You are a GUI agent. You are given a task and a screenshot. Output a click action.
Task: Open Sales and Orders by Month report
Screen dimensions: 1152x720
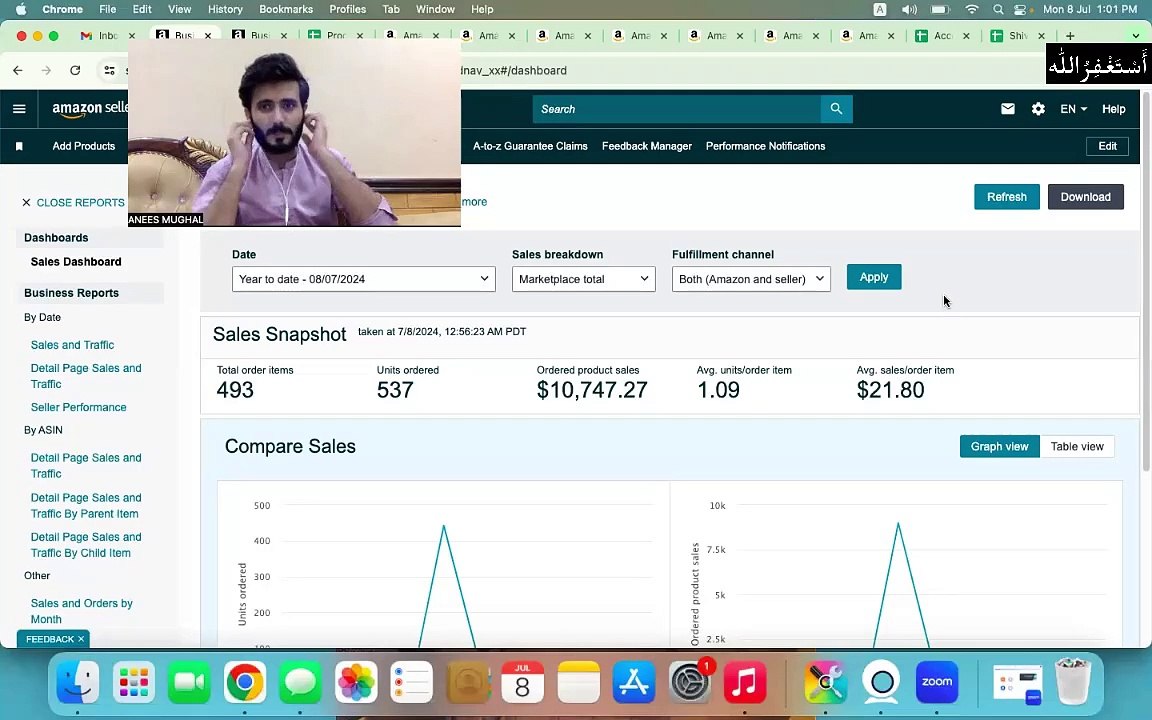coord(82,611)
